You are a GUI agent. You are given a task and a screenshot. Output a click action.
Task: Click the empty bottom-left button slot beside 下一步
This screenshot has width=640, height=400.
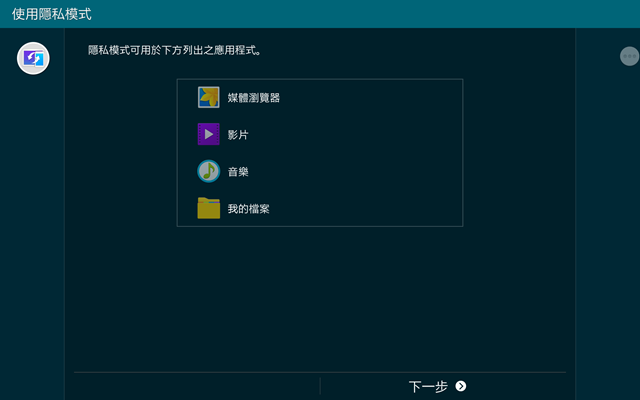[197, 386]
